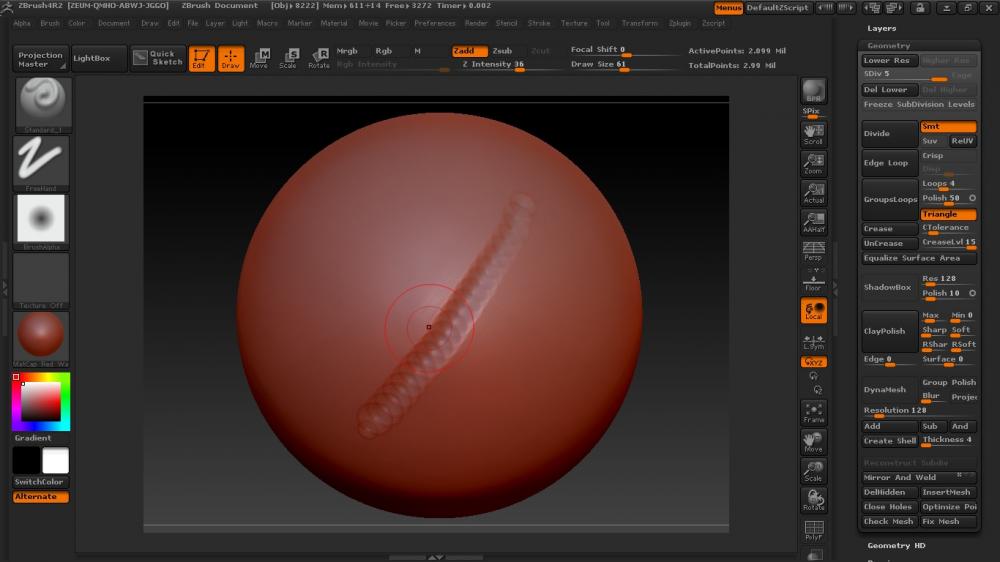Switch to Zsub sculpting mode
Image resolution: width=1000 pixels, height=562 pixels.
point(502,51)
